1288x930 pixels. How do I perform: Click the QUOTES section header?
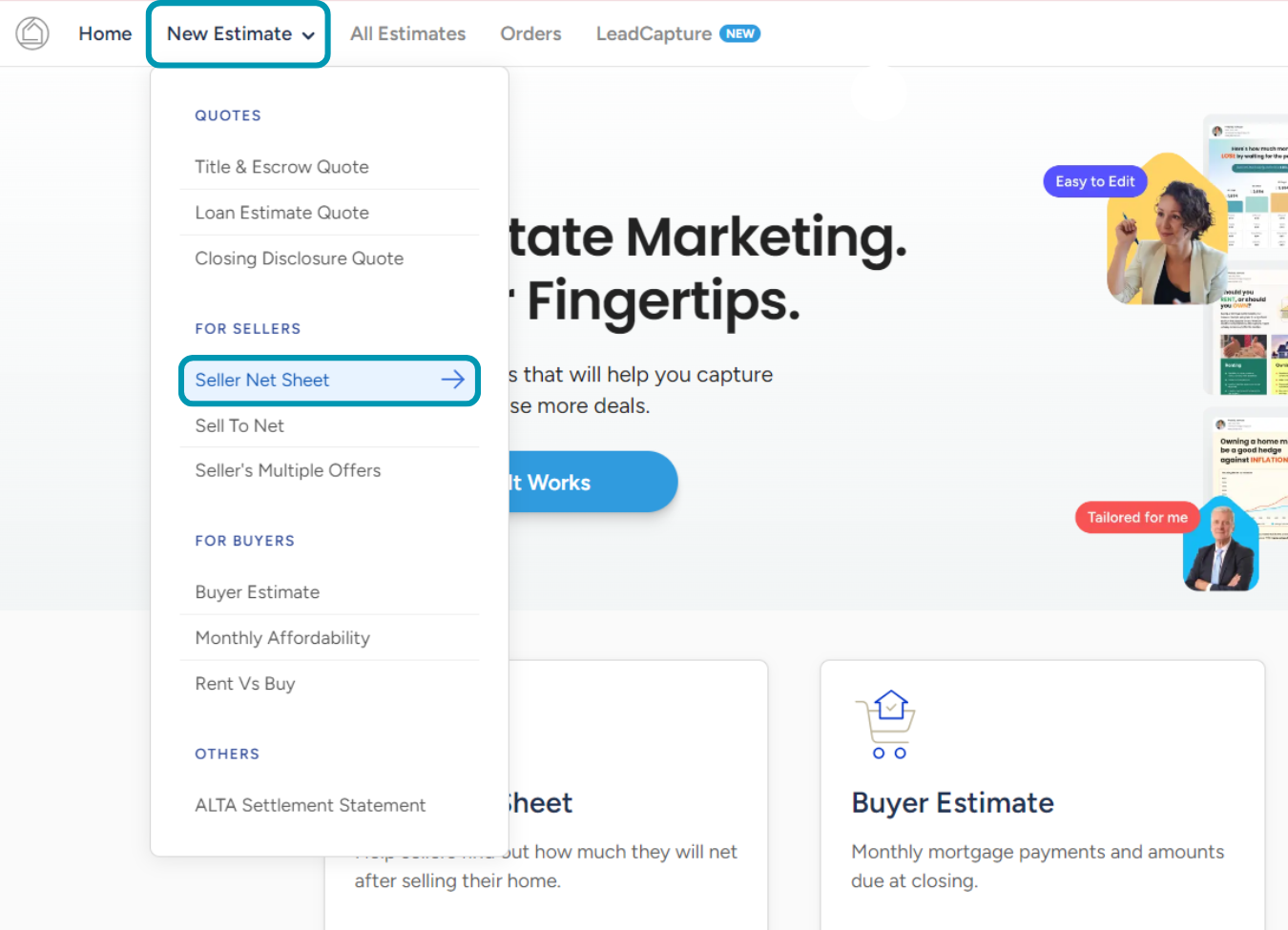tap(228, 115)
